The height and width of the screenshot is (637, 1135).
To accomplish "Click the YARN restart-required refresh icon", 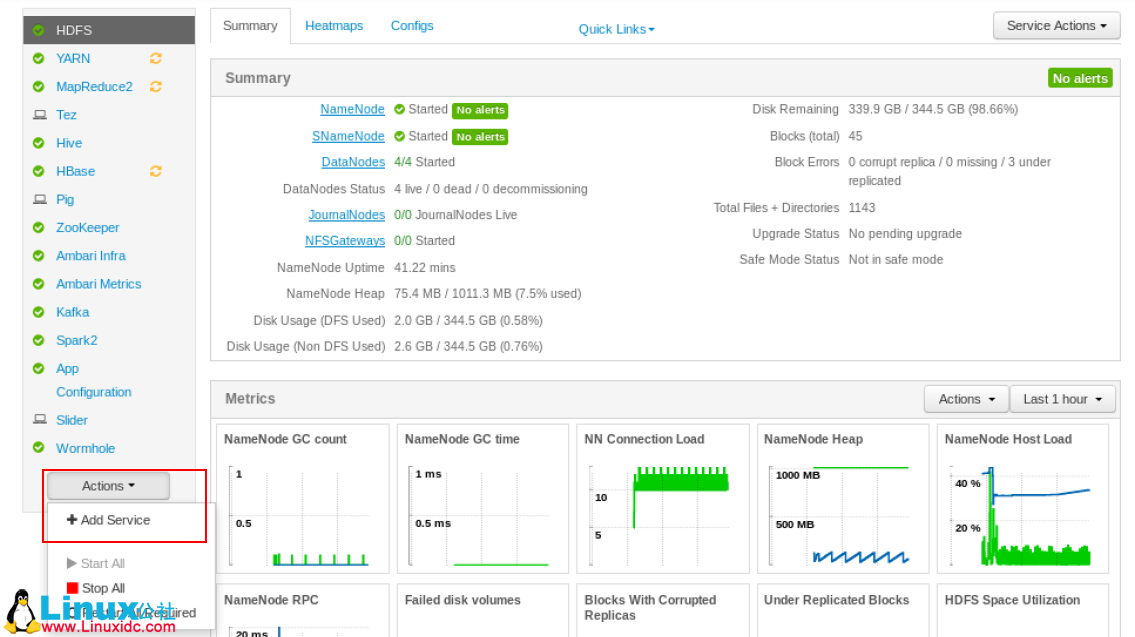I will point(155,59).
